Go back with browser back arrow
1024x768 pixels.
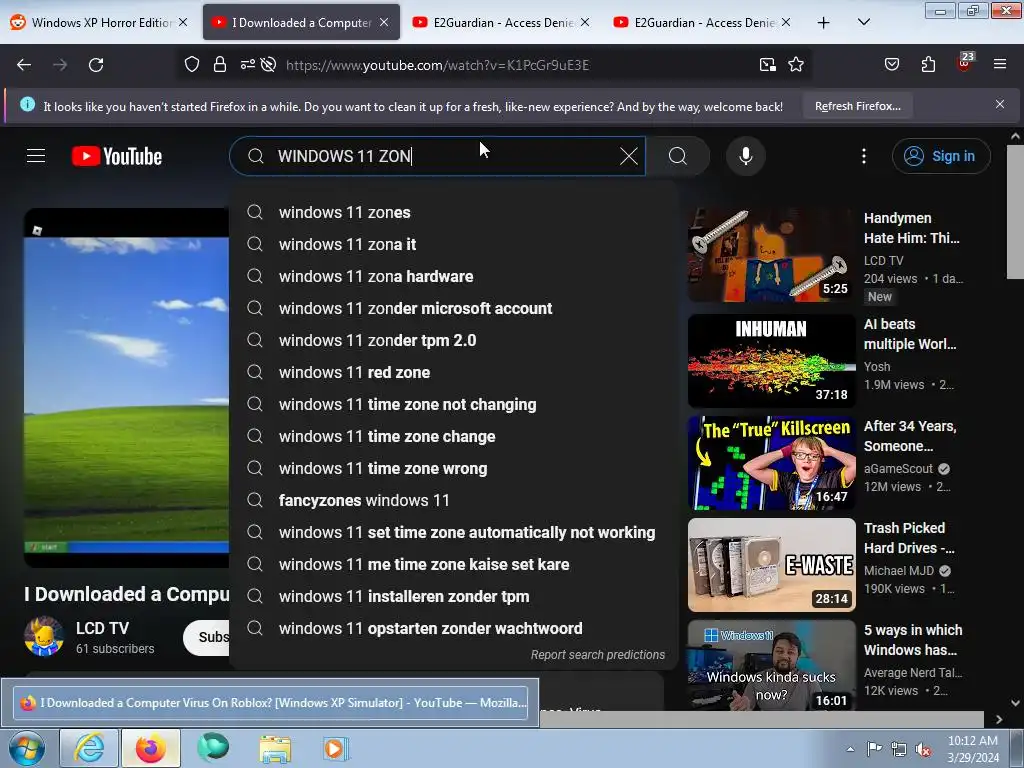(x=24, y=65)
